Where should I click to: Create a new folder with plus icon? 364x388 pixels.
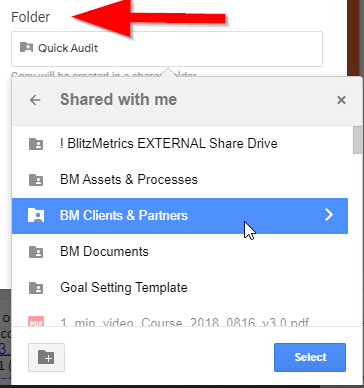pos(46,357)
